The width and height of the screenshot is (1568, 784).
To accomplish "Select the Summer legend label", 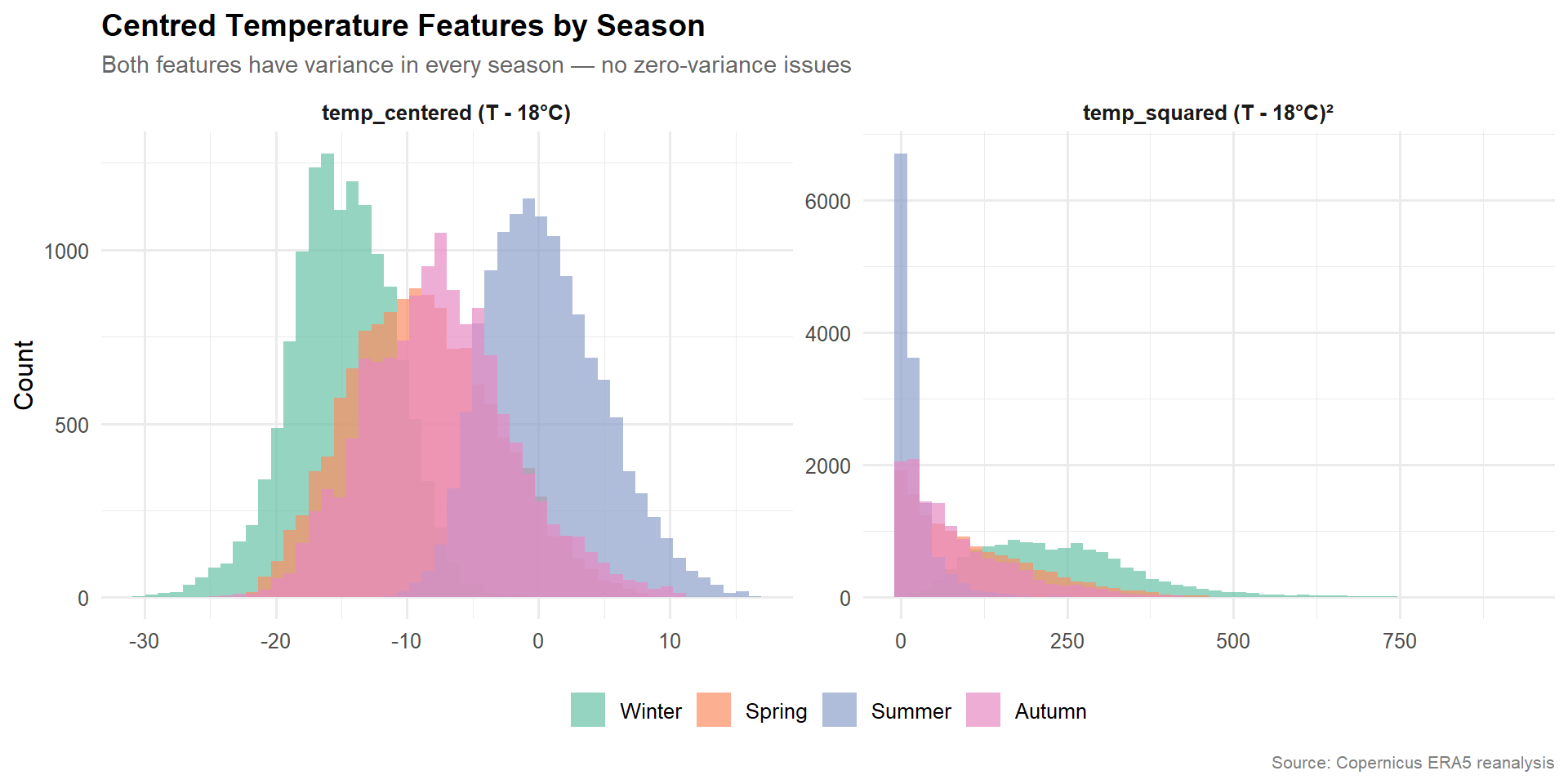I will coord(911,711).
